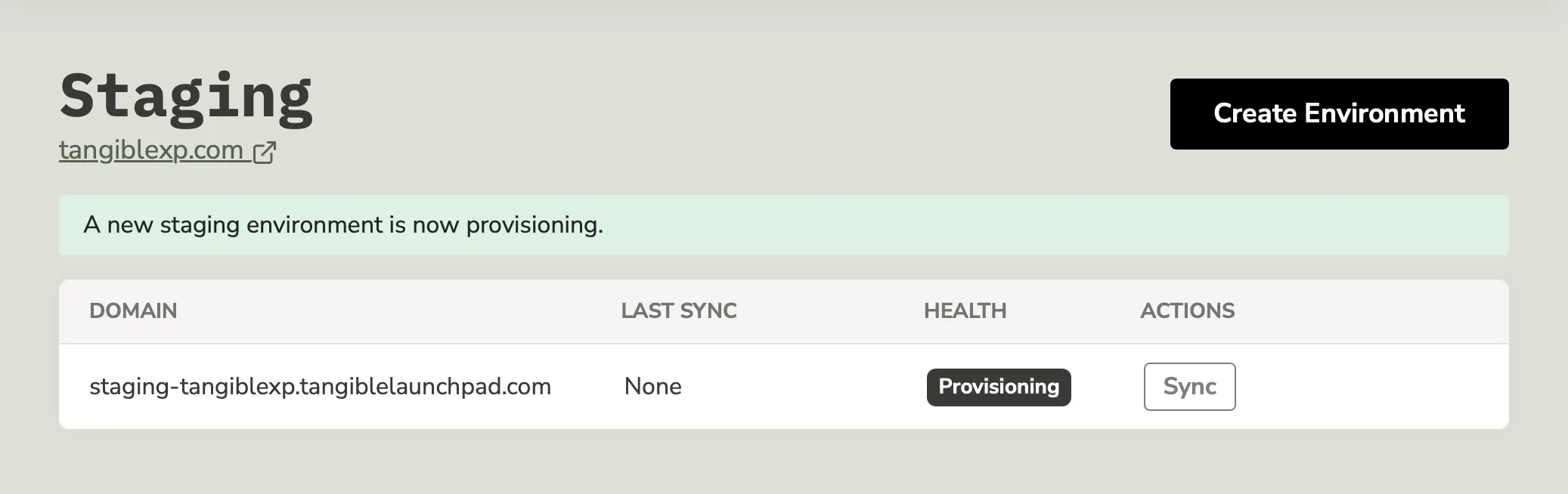Click the staging environment provisioning message text
Screen dimensions: 1568x494
point(343,225)
